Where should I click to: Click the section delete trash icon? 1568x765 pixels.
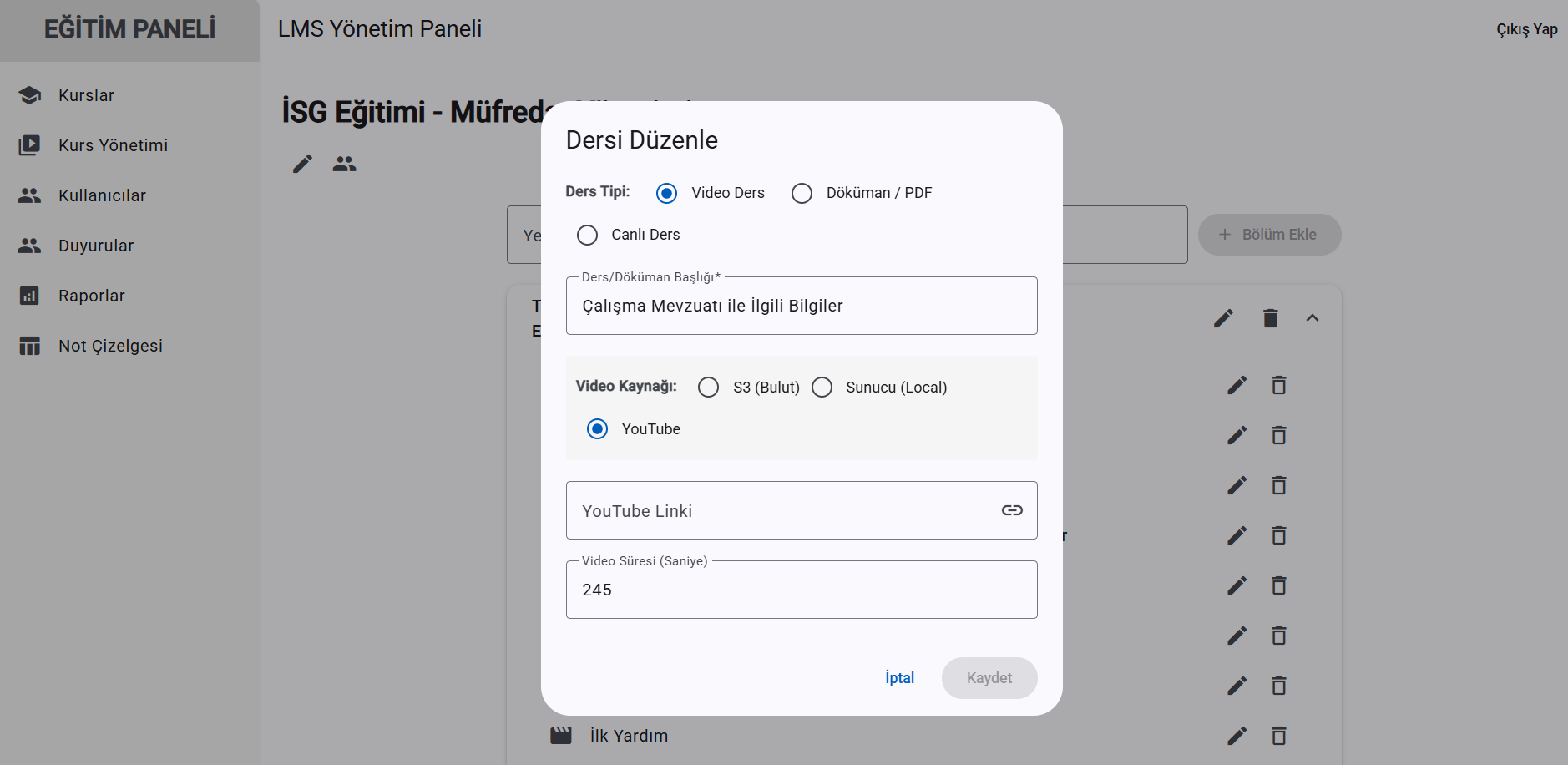[x=1270, y=318]
